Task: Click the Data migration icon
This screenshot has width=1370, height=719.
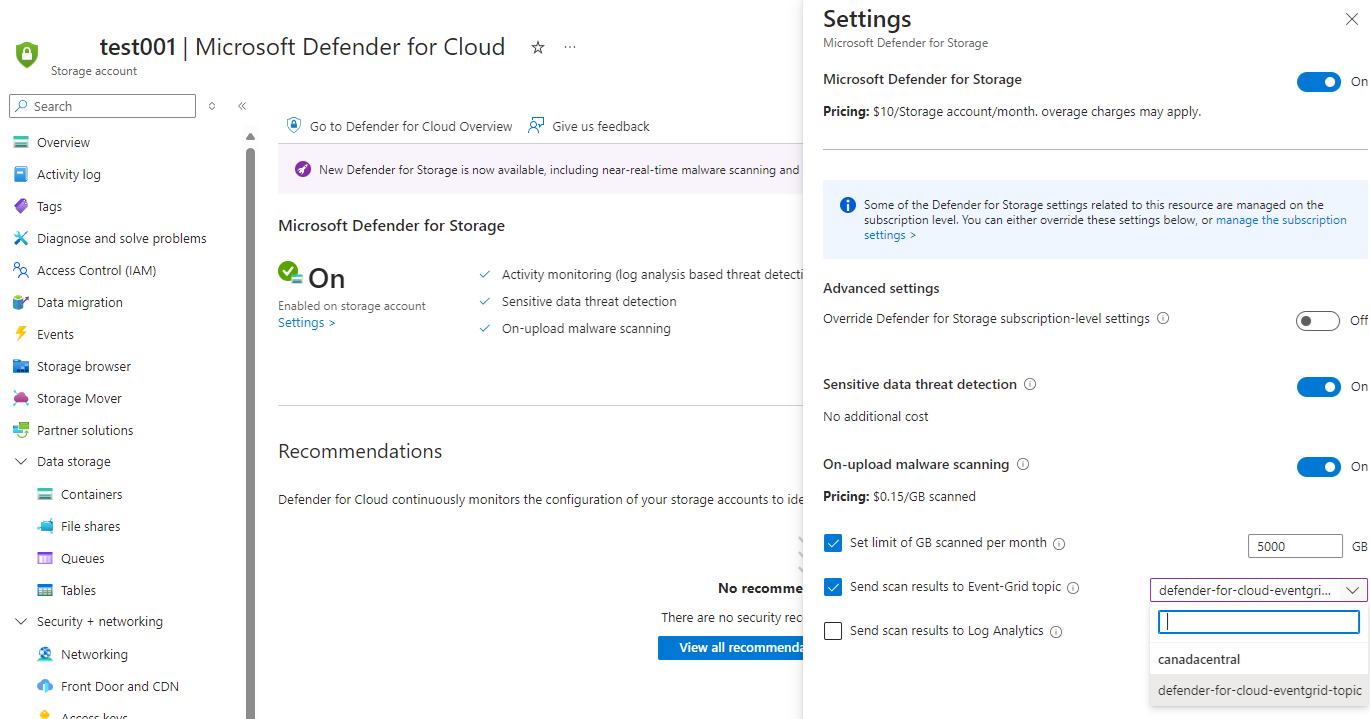Action: coord(21,302)
